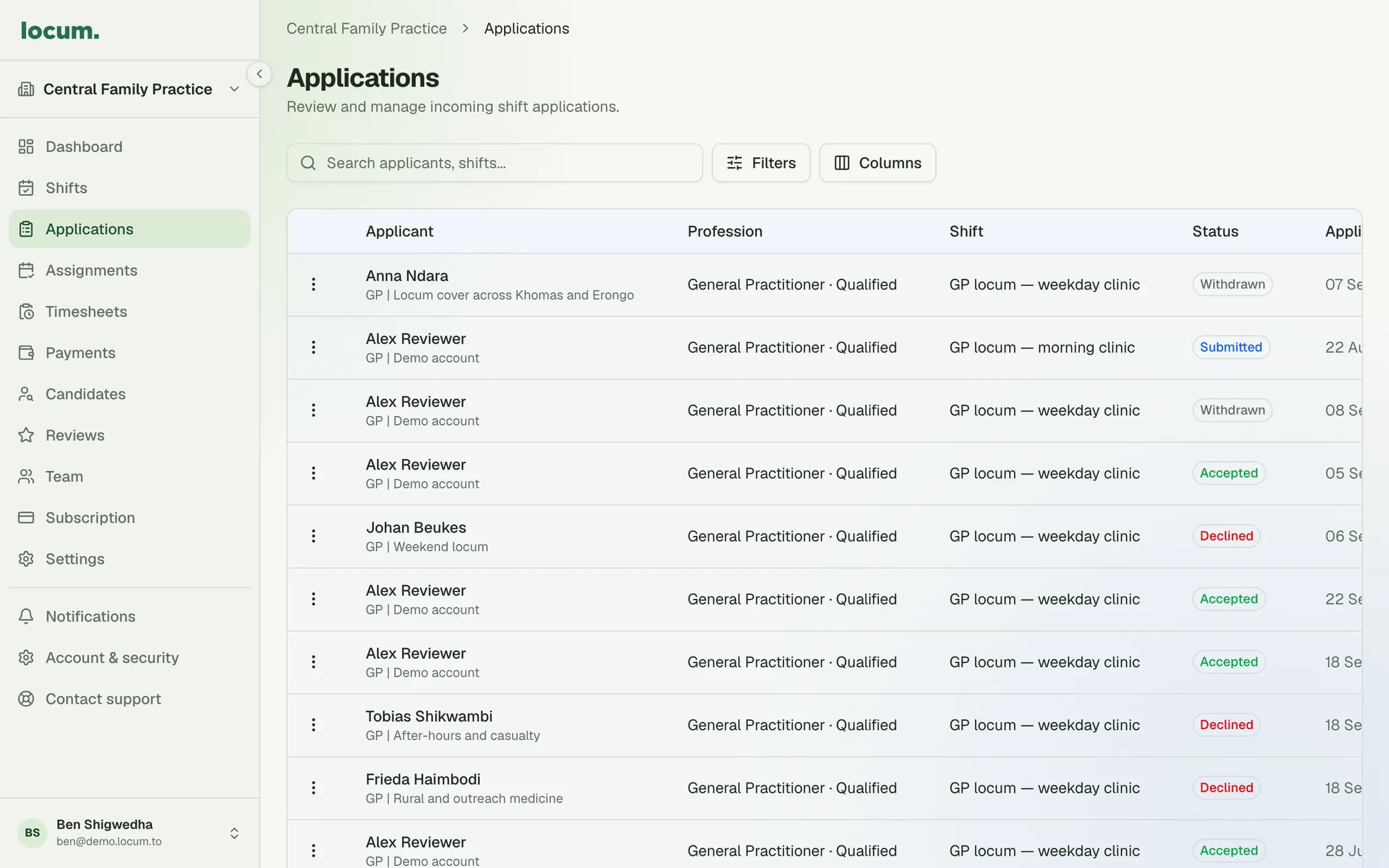Click Johan Beukes's Declined status badge
Screen dimensions: 1389x868
coord(1226,536)
